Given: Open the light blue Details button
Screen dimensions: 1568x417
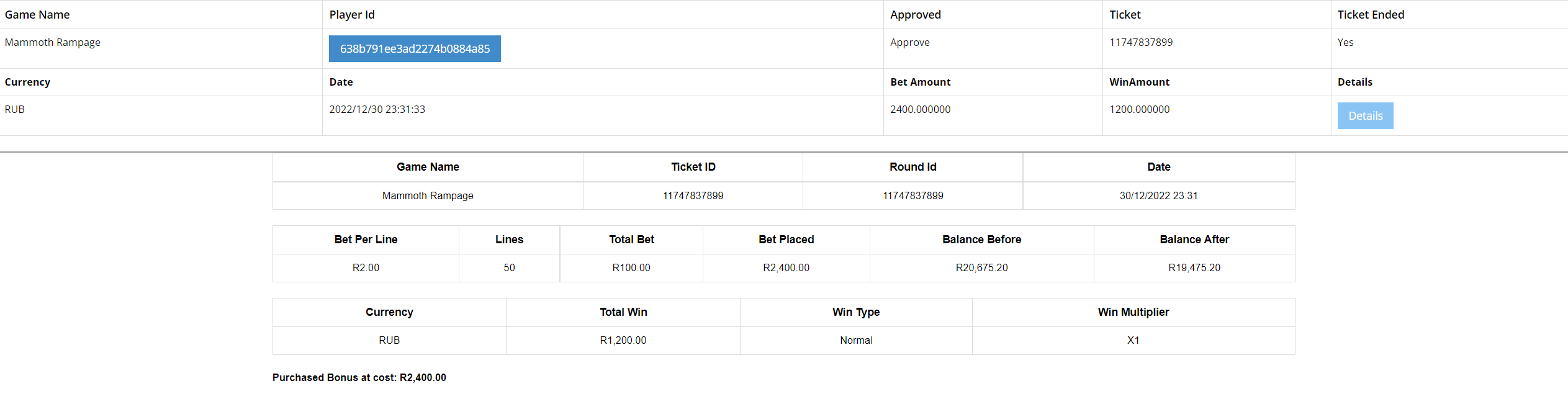Looking at the screenshot, I should pos(1365,116).
